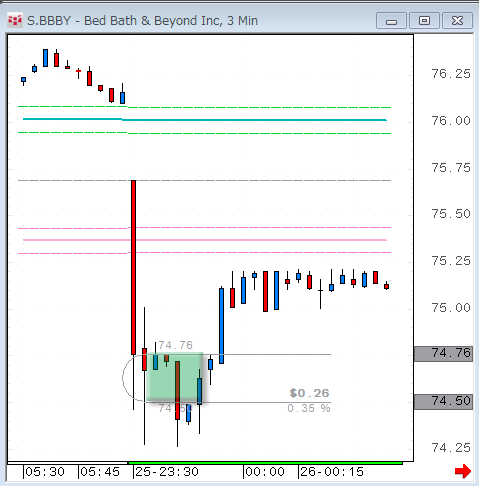Click the 75.00 price axis label
479x486 pixels.
(x=451, y=308)
